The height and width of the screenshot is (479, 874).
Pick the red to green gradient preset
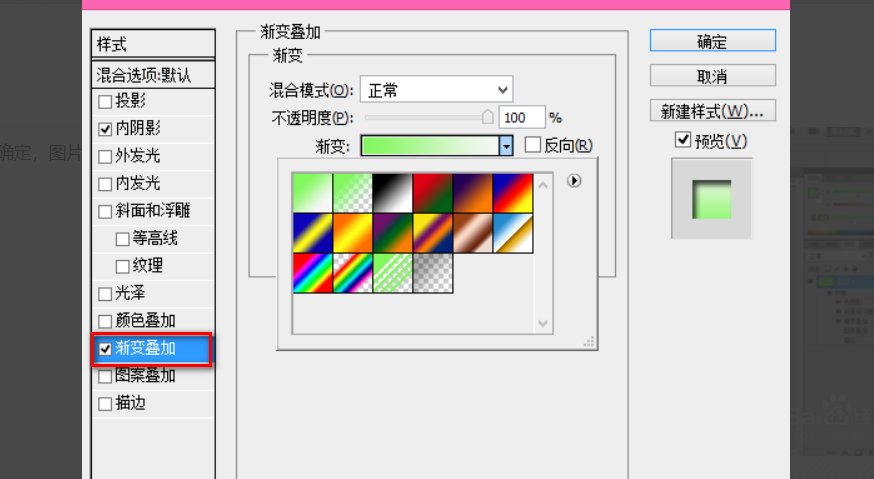point(432,192)
